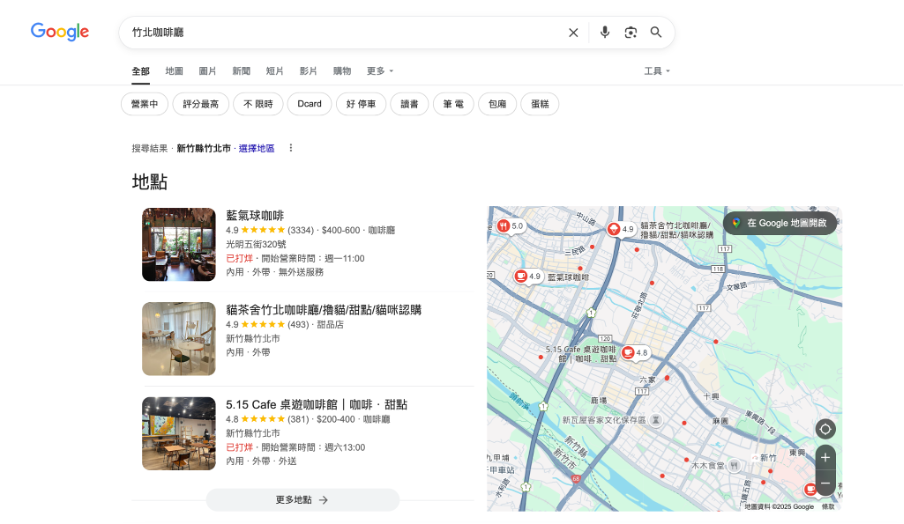This screenshot has height=524, width=904.
Task: Click the 新瓦屋客家文化保存區 landmark icon
Action: 656,420
